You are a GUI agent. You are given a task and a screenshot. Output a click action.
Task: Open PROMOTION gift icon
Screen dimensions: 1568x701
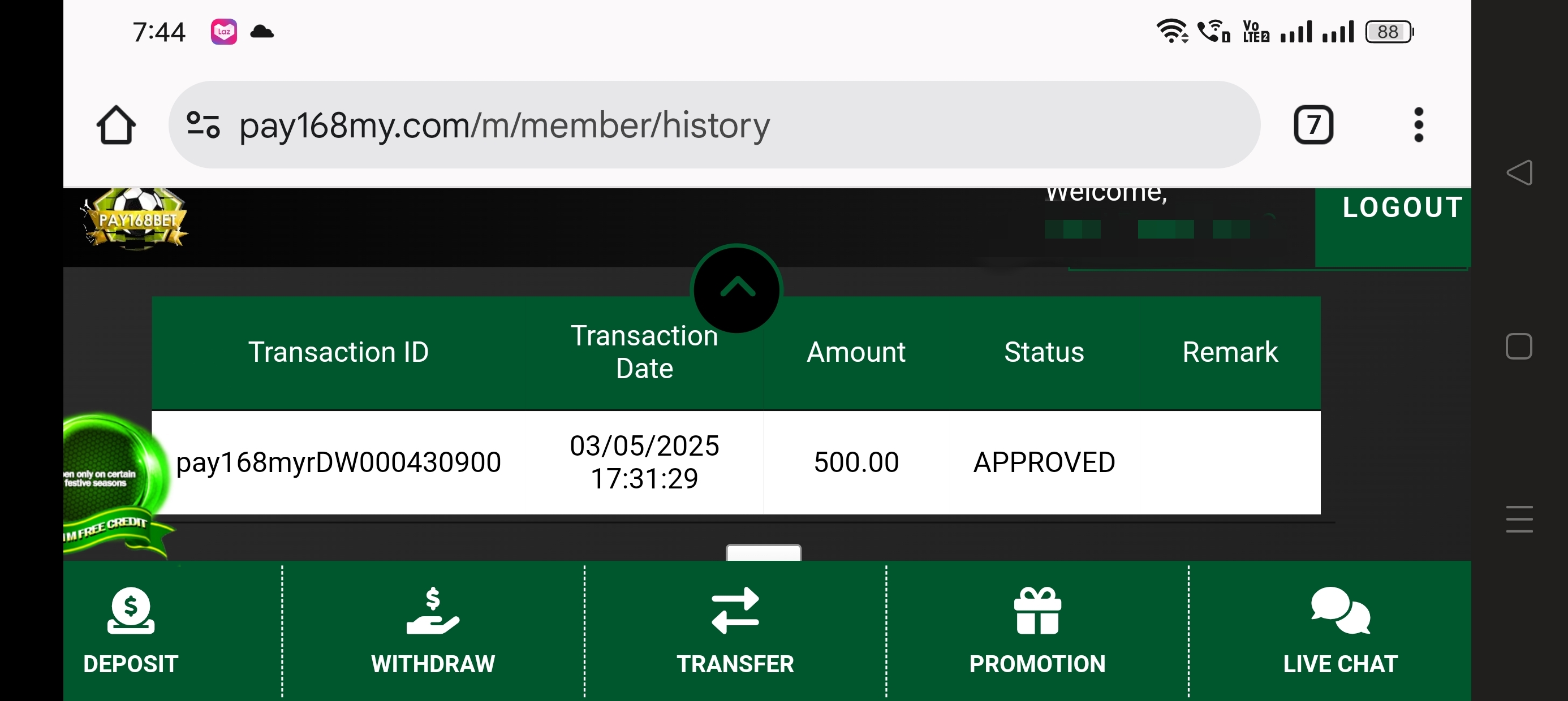(x=1037, y=611)
